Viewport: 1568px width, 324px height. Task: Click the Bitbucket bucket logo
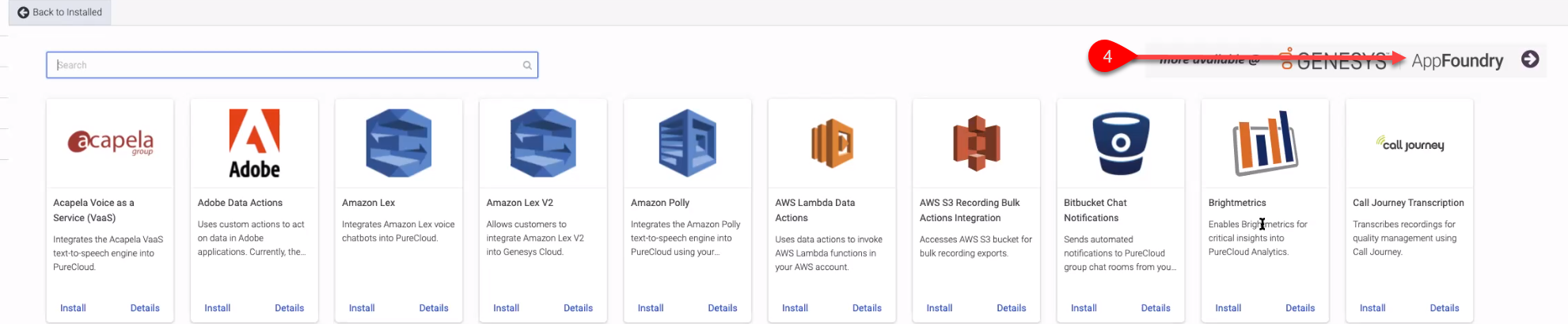(1121, 143)
